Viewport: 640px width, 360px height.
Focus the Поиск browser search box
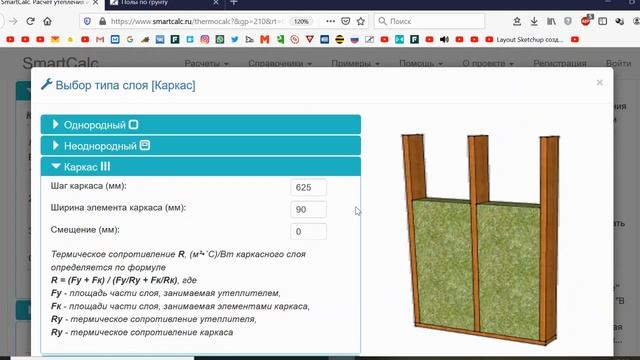point(429,21)
